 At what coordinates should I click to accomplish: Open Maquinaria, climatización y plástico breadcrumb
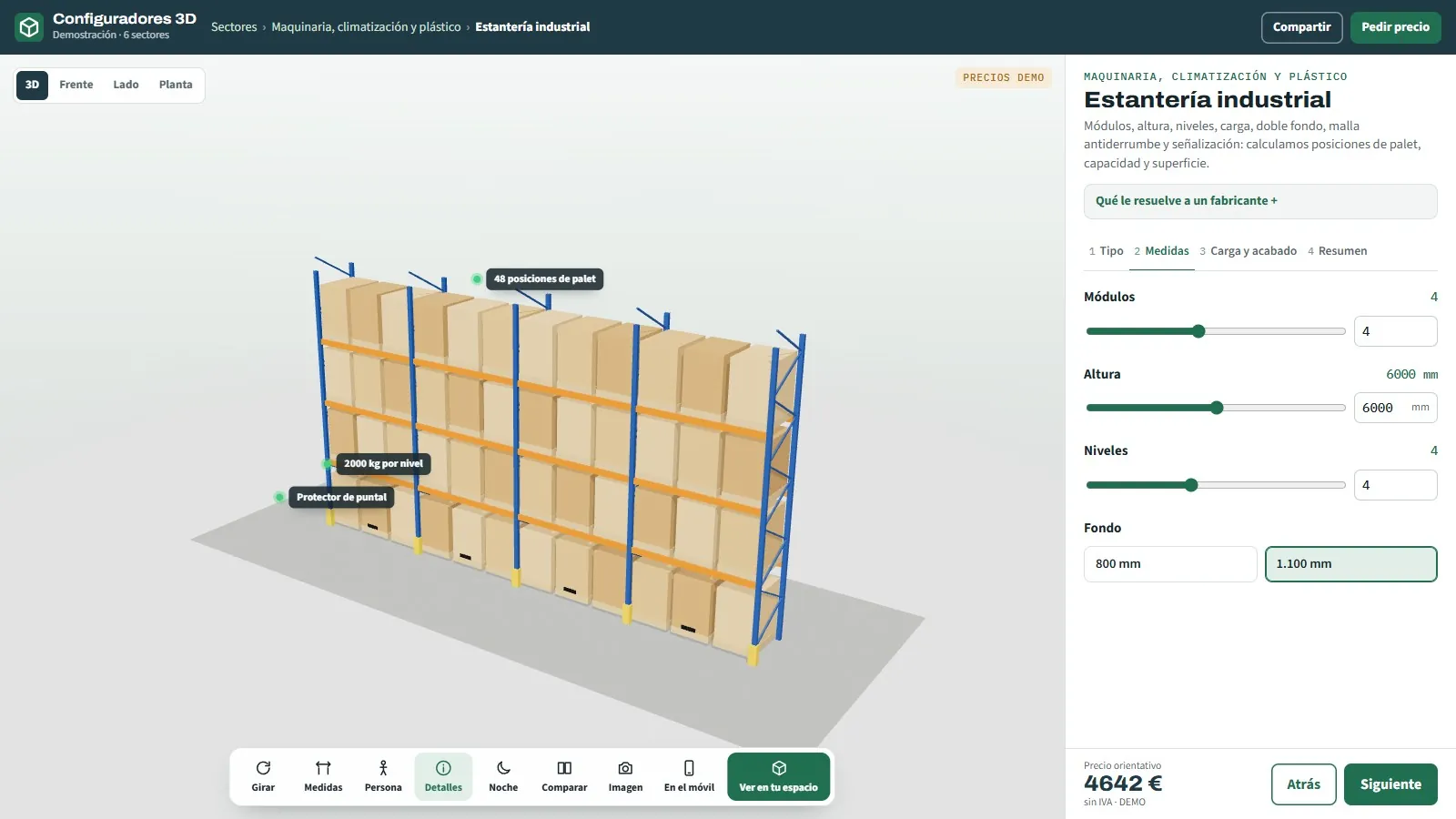(x=366, y=27)
